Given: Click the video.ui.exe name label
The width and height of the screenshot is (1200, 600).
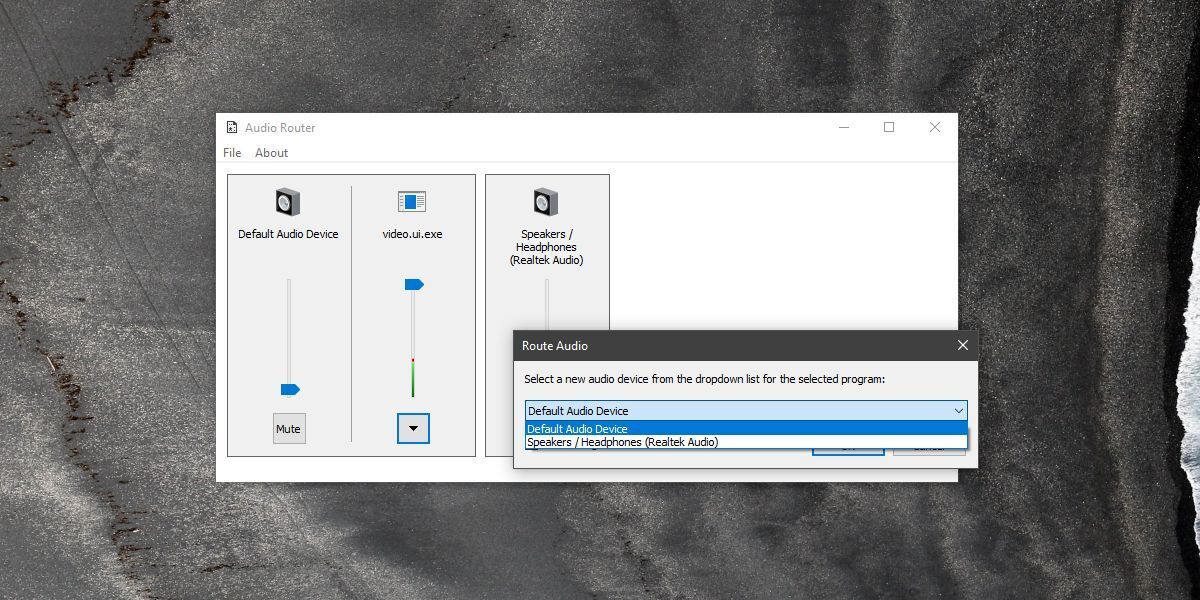Looking at the screenshot, I should pos(412,234).
